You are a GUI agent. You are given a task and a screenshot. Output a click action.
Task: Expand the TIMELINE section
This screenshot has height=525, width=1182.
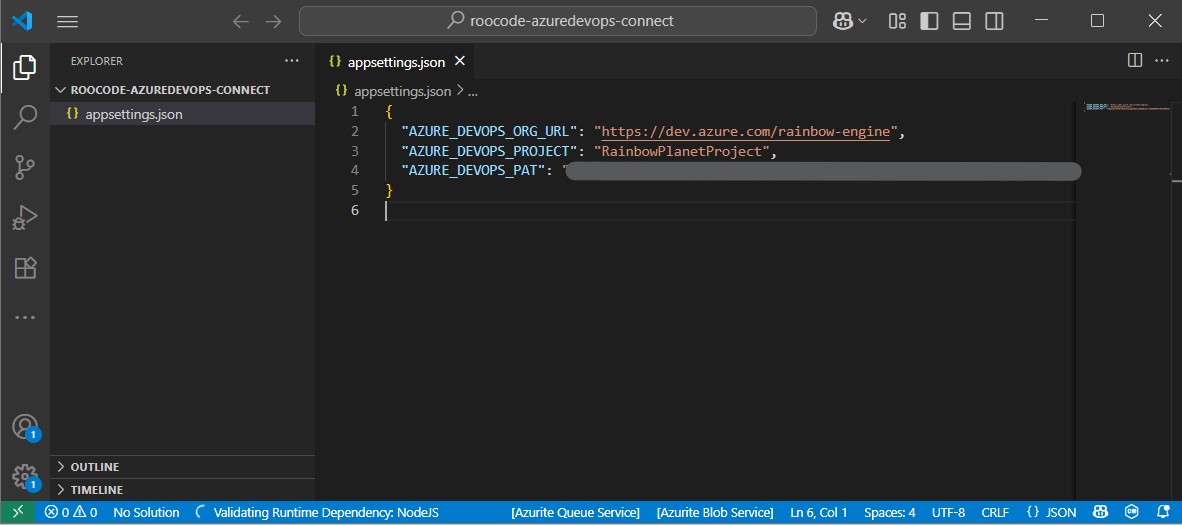(x=182, y=490)
